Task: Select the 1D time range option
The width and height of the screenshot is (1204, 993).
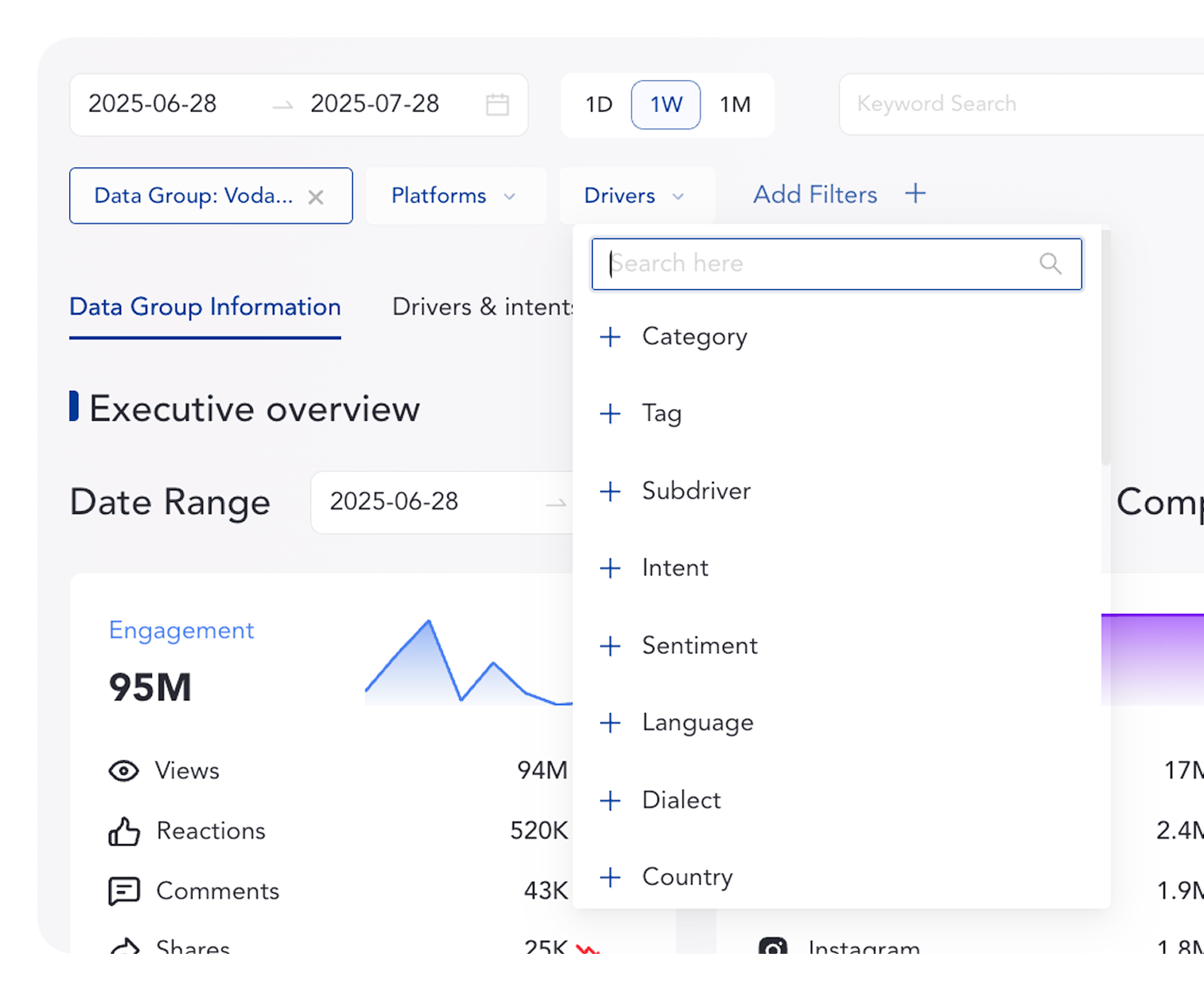Action: point(598,105)
